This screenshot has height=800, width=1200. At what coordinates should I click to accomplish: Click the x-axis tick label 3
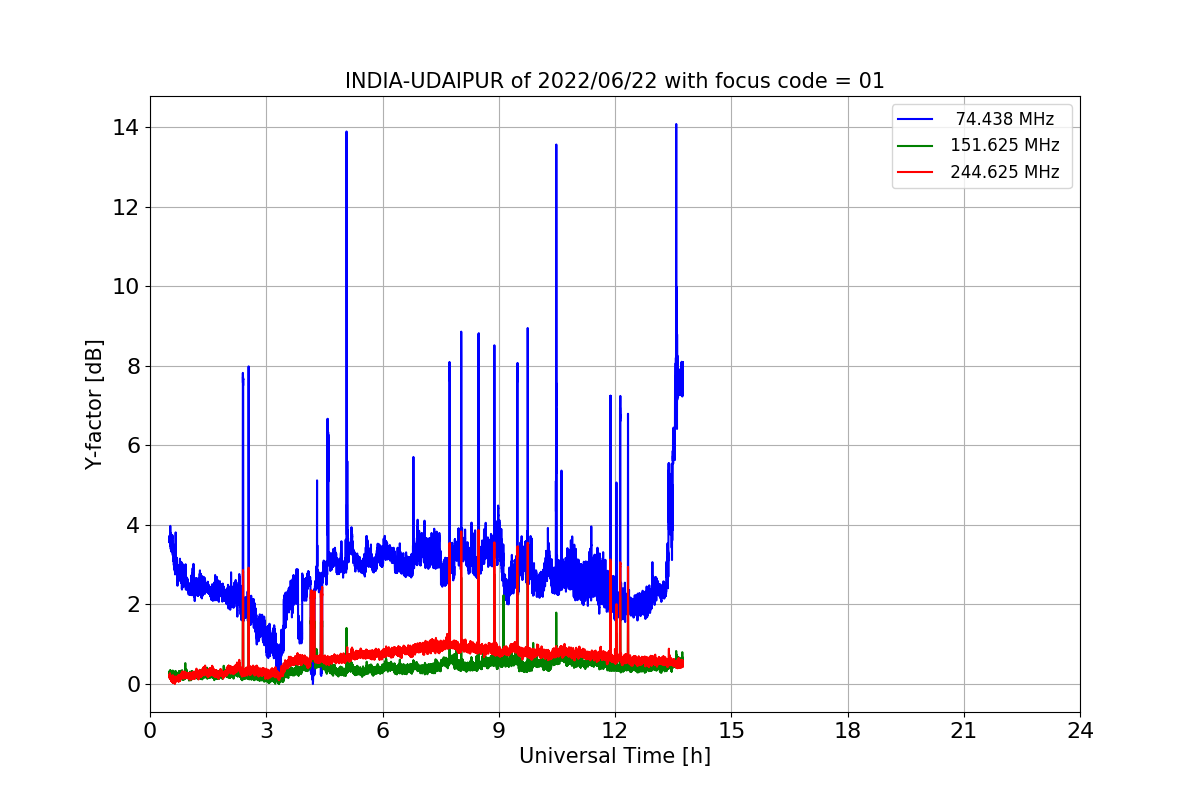point(266,731)
